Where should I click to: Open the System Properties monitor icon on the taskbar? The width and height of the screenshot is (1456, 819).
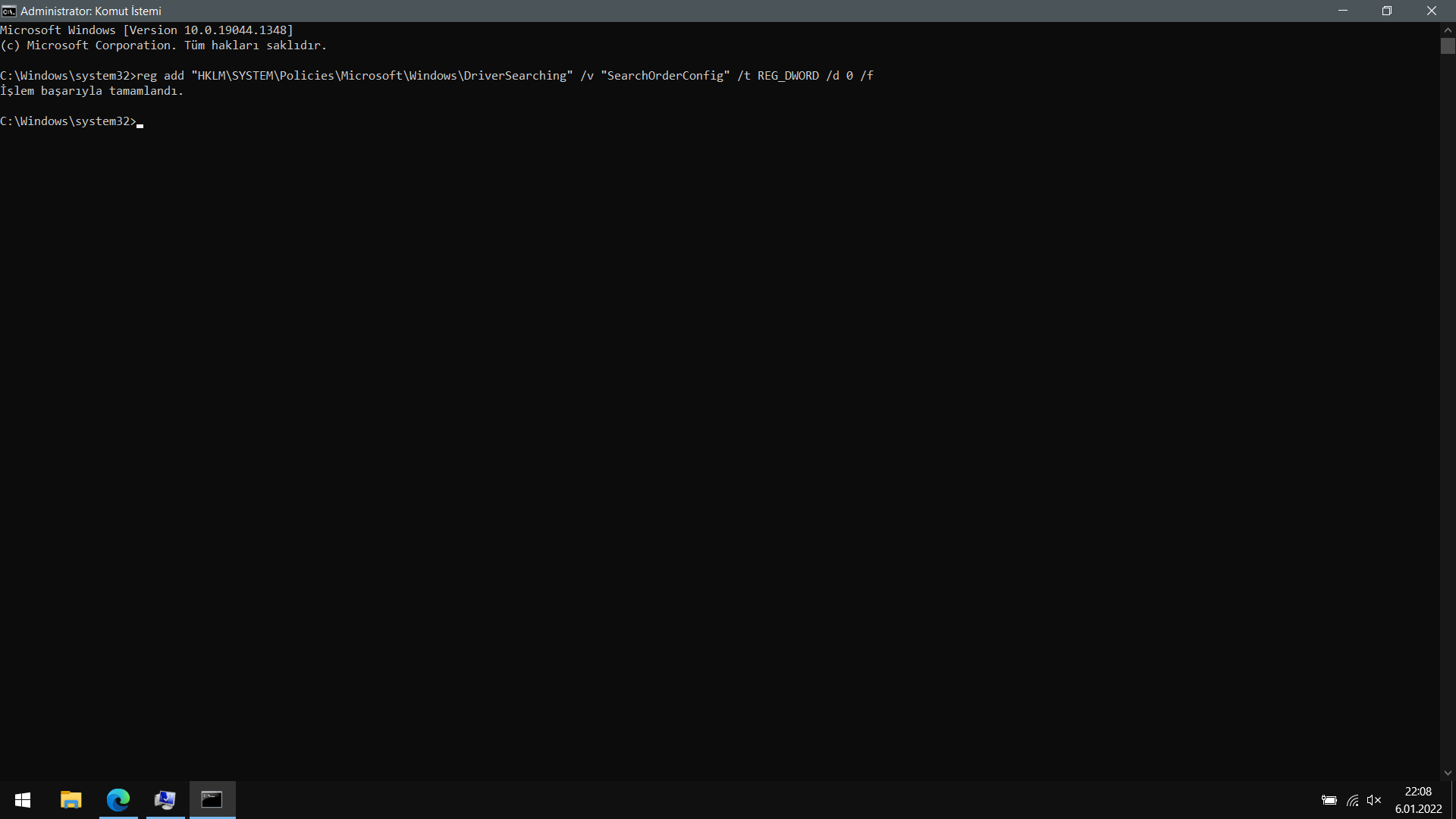(x=165, y=800)
